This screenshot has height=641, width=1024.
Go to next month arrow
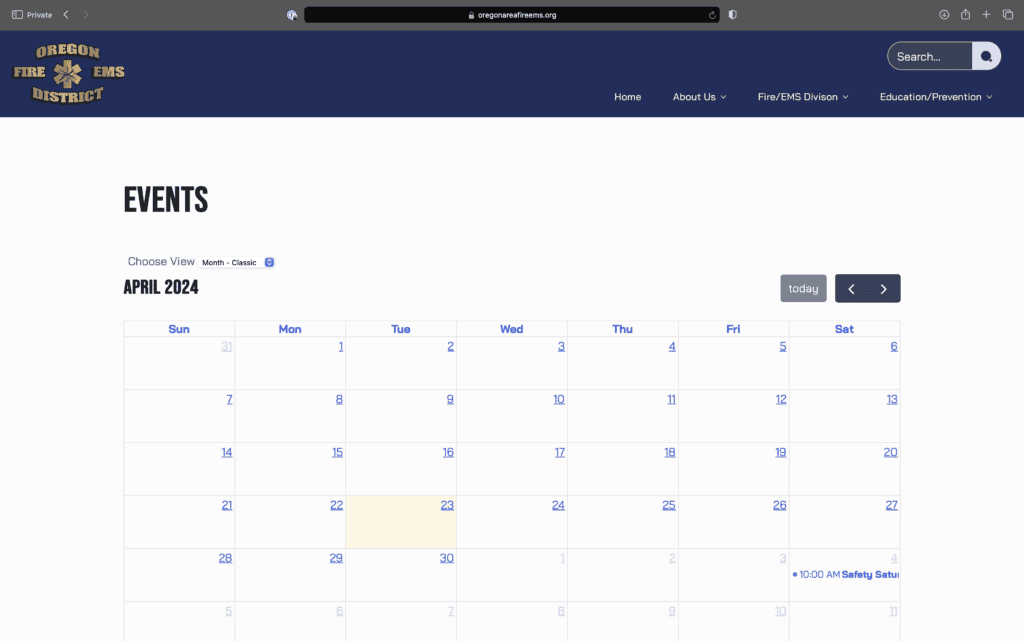pos(884,289)
